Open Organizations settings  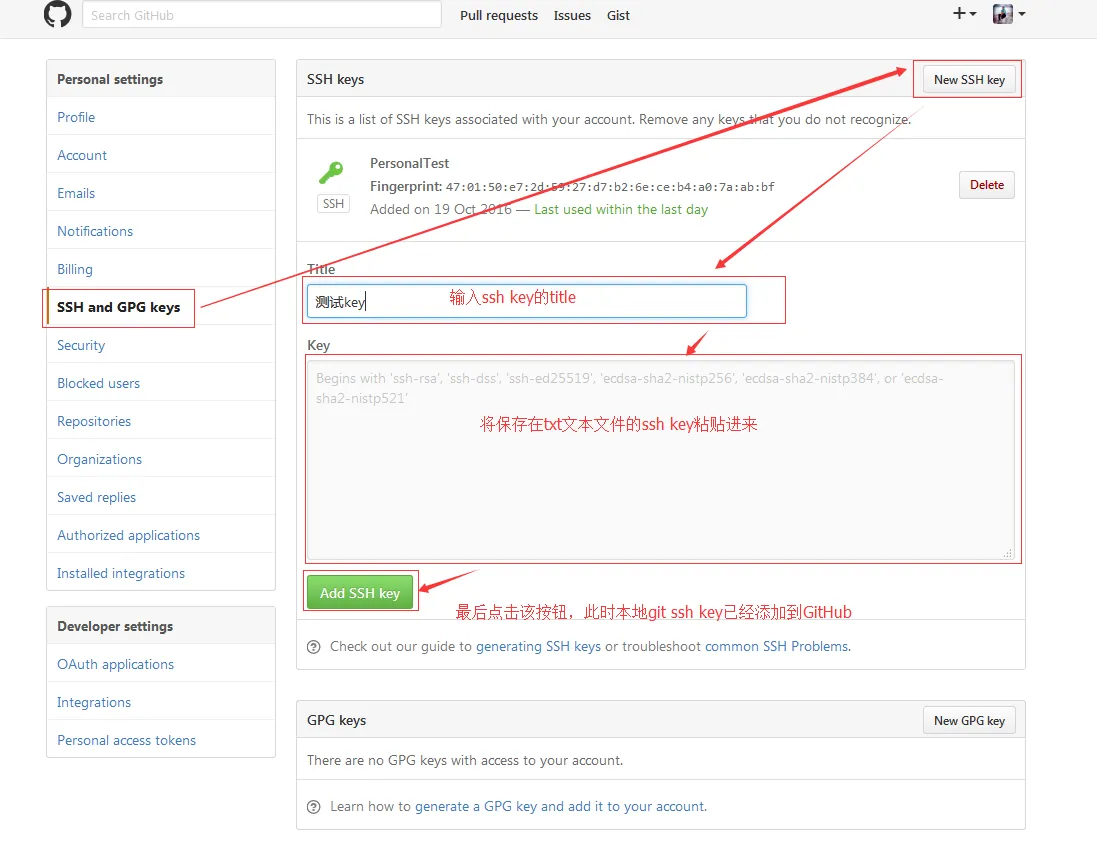click(x=161, y=459)
